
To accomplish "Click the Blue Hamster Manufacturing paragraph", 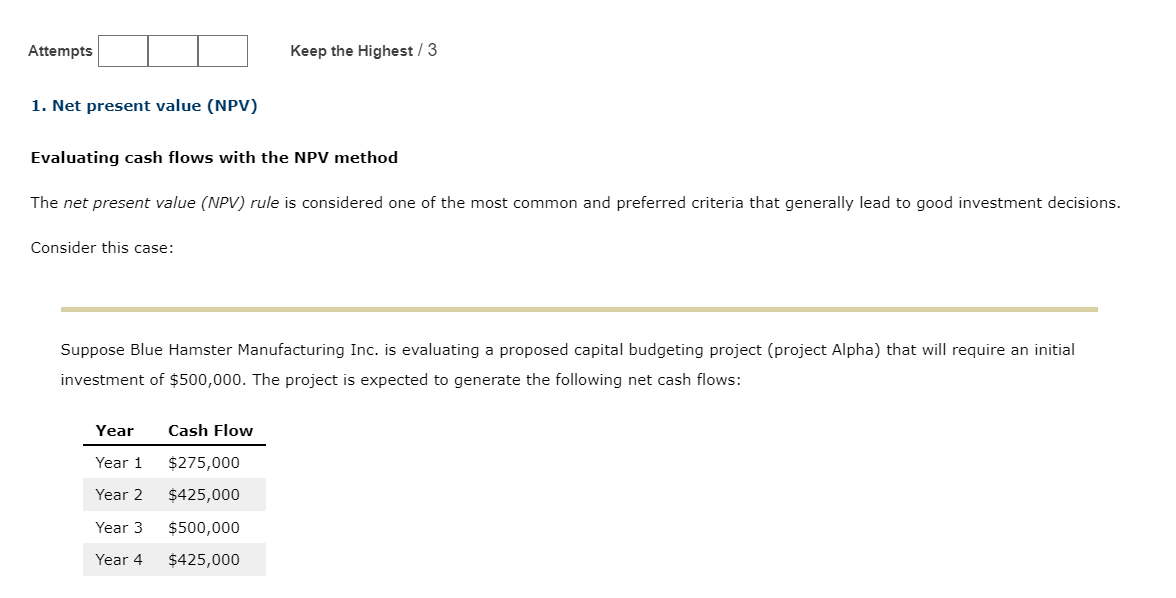I will (567, 364).
